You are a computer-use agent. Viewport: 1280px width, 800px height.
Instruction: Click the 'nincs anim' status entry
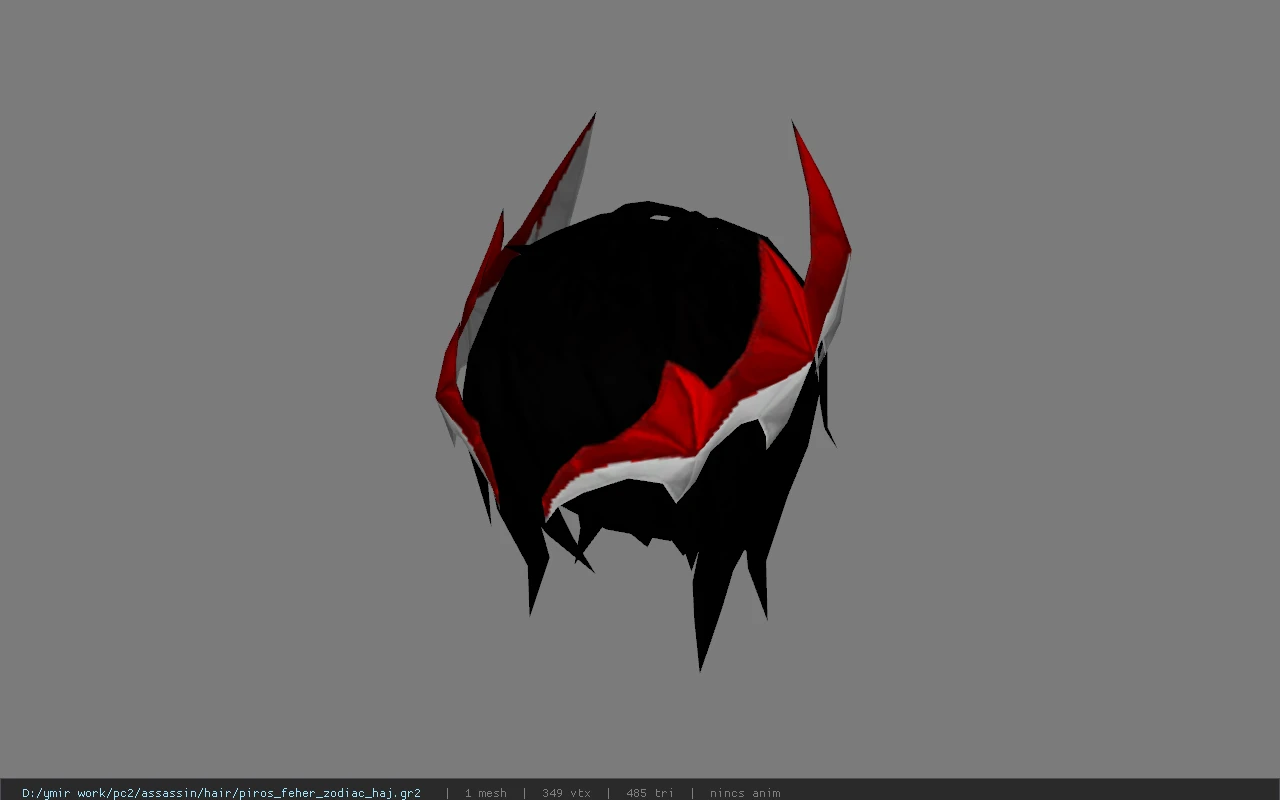tap(745, 793)
